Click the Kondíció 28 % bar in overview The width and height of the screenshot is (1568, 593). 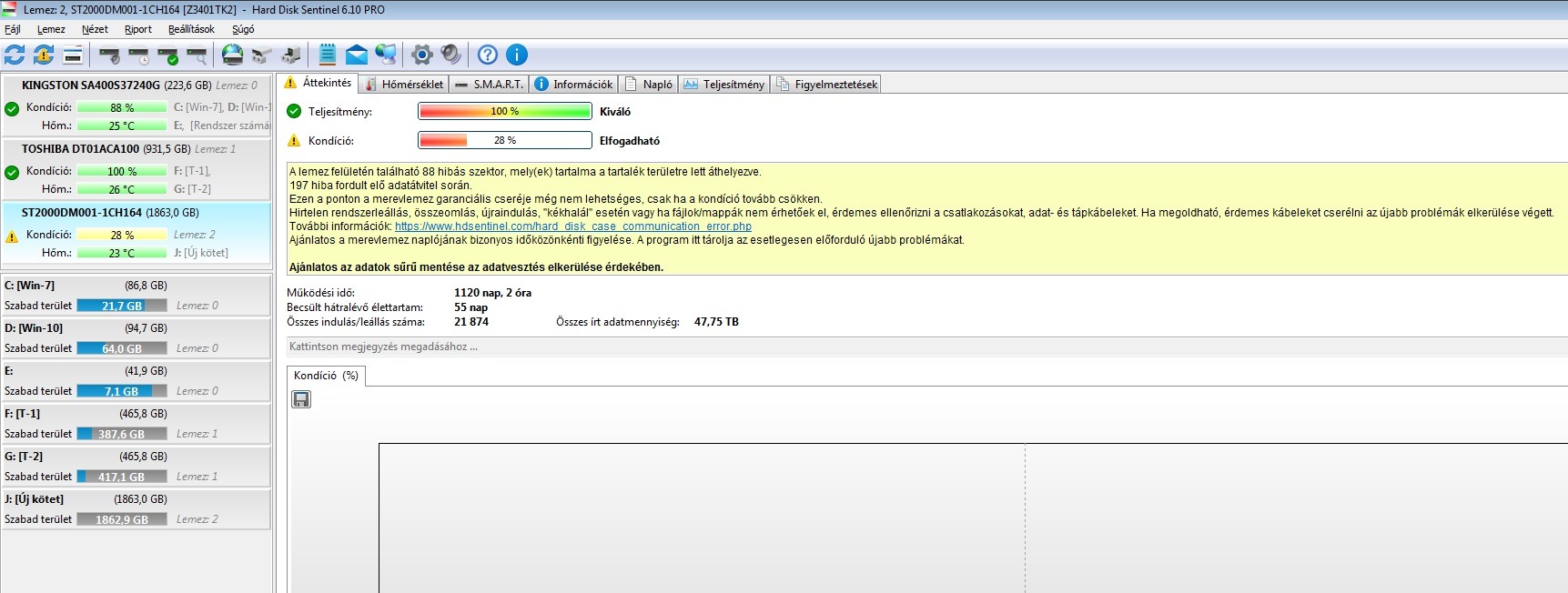coord(505,140)
